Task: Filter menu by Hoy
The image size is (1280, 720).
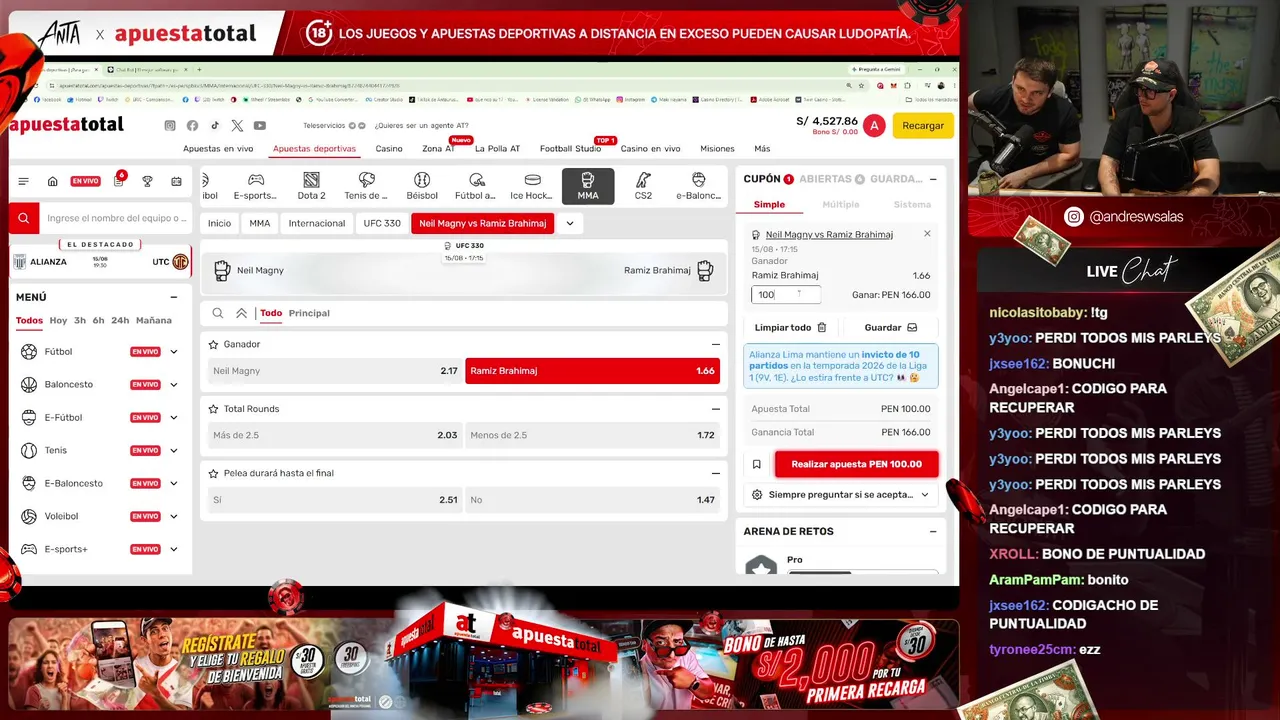Action: click(58, 321)
